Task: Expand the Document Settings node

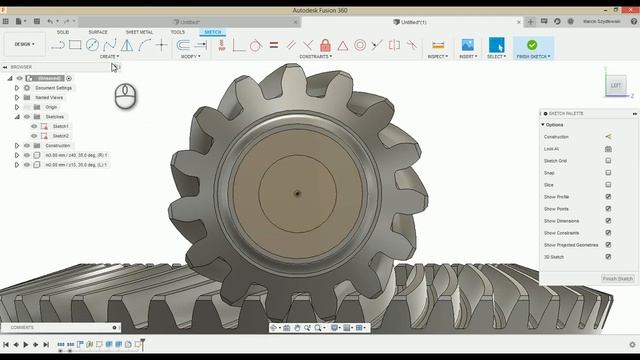Action: [17, 88]
